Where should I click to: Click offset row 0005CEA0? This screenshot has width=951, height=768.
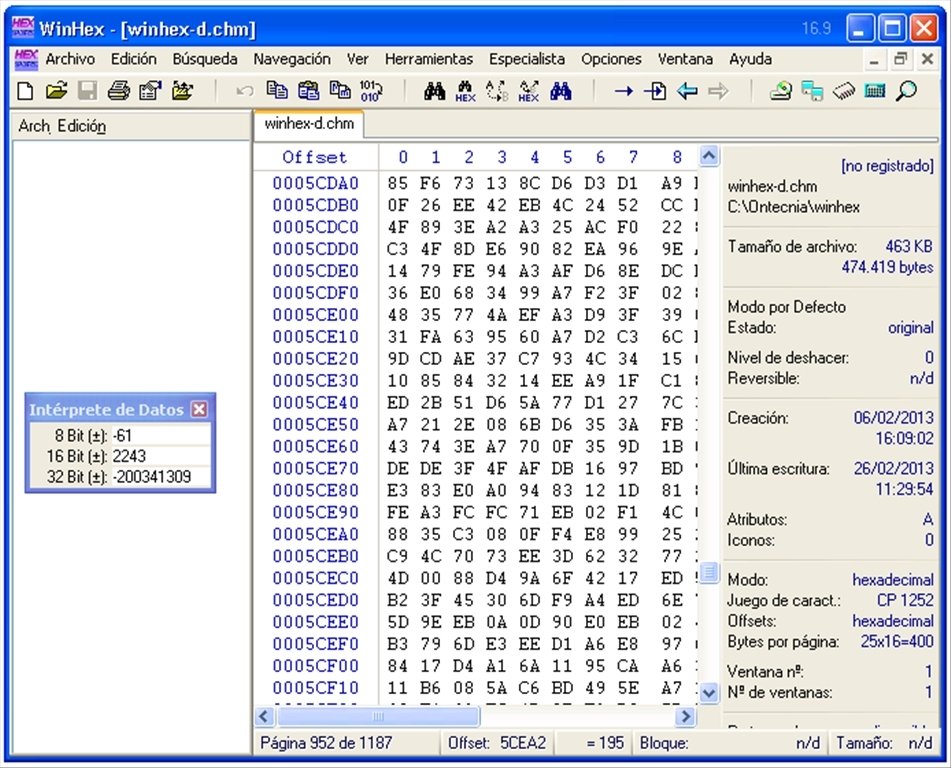(x=316, y=534)
